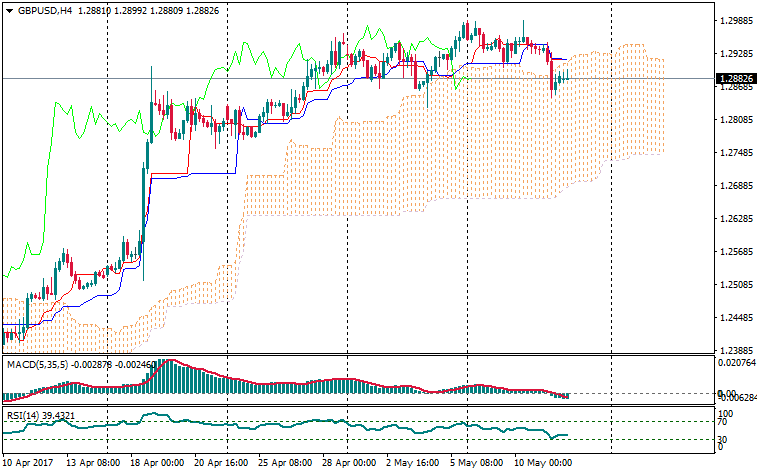Click the current price tag 1.28826

[x=735, y=78]
